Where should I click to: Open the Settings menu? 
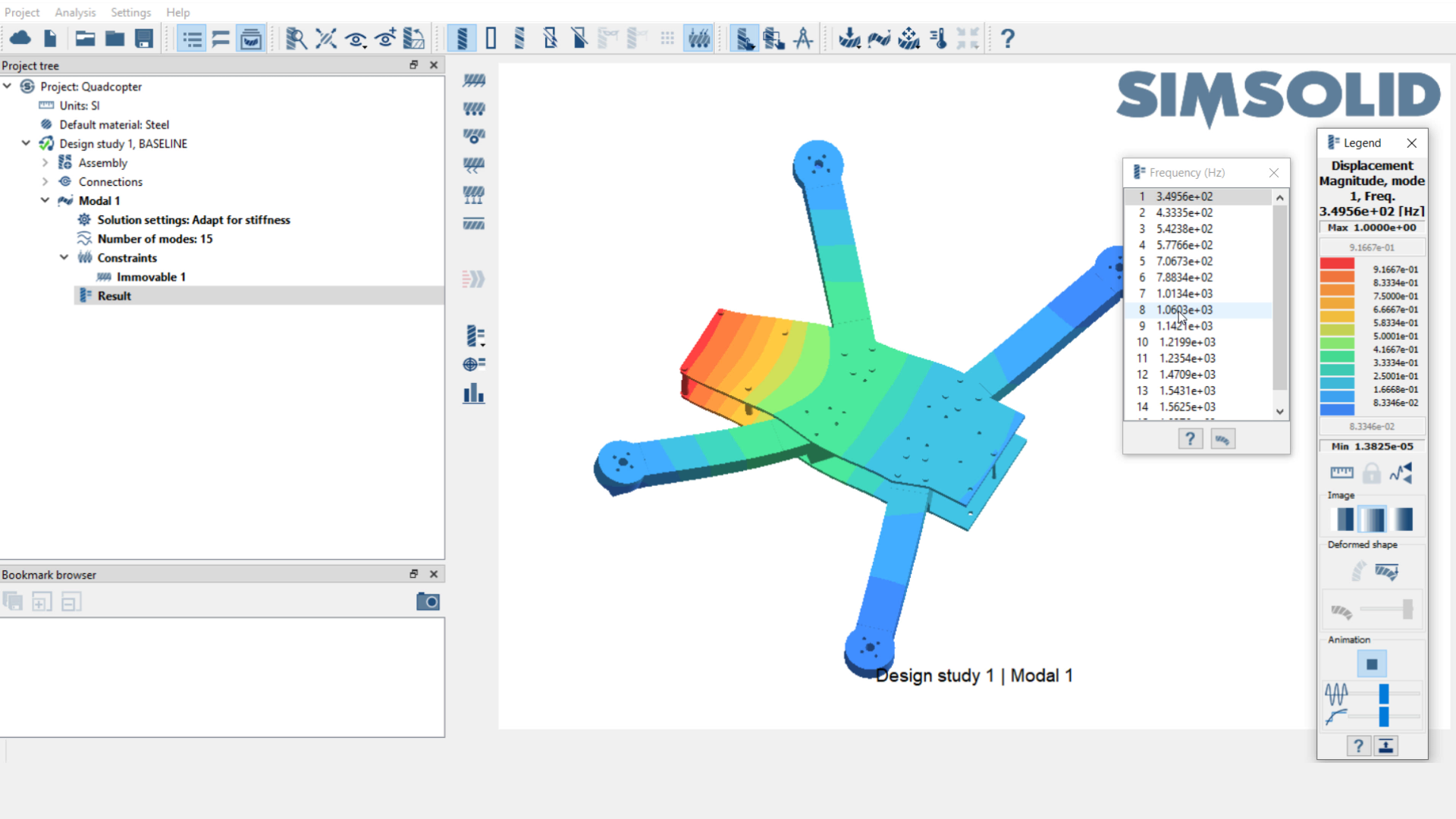pos(130,12)
